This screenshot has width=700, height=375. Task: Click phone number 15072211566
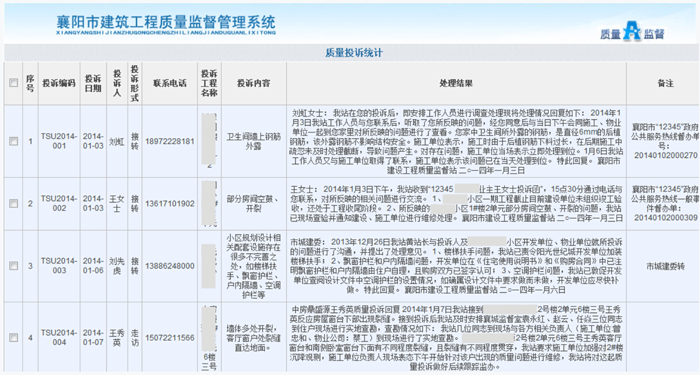tap(170, 338)
